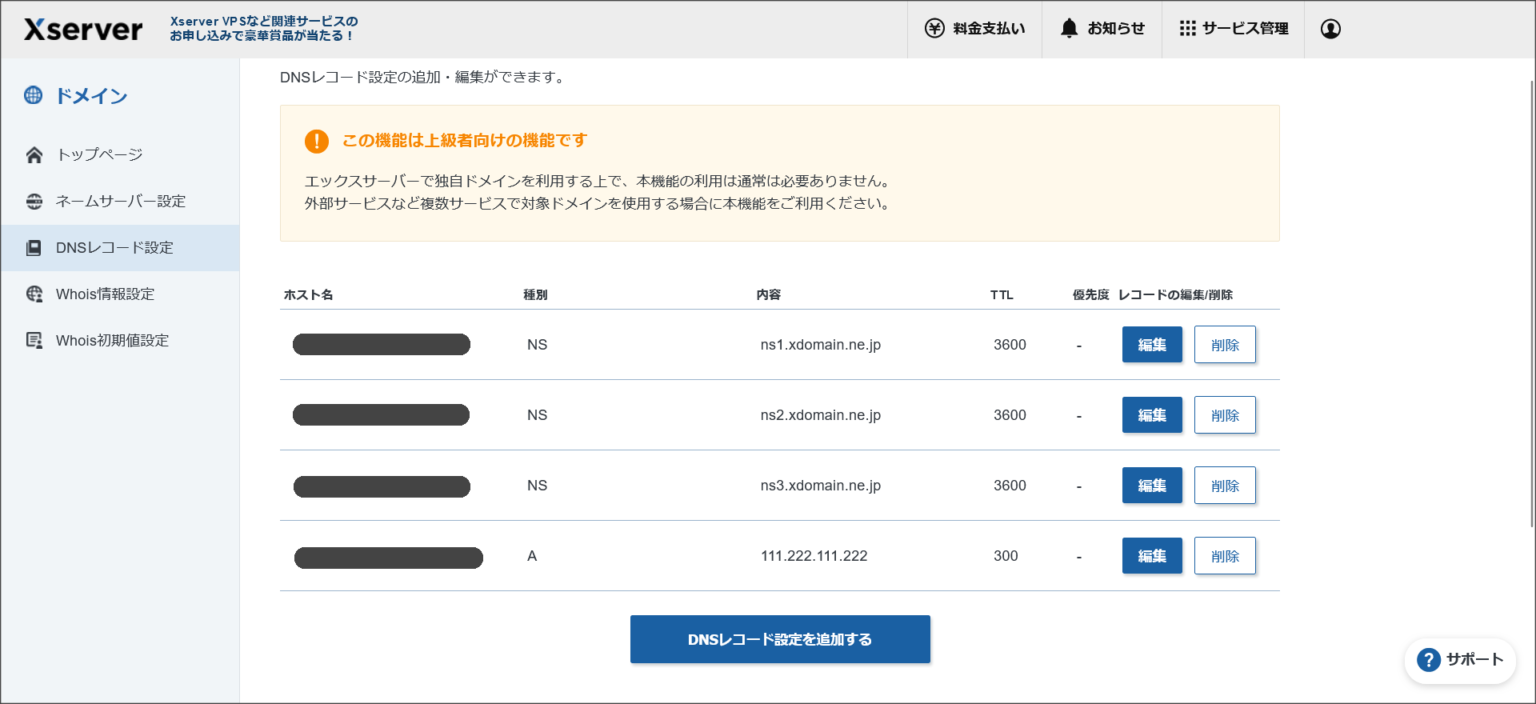Click the yen coin icon beside 料金支払い
The height and width of the screenshot is (704, 1536).
pos(934,28)
